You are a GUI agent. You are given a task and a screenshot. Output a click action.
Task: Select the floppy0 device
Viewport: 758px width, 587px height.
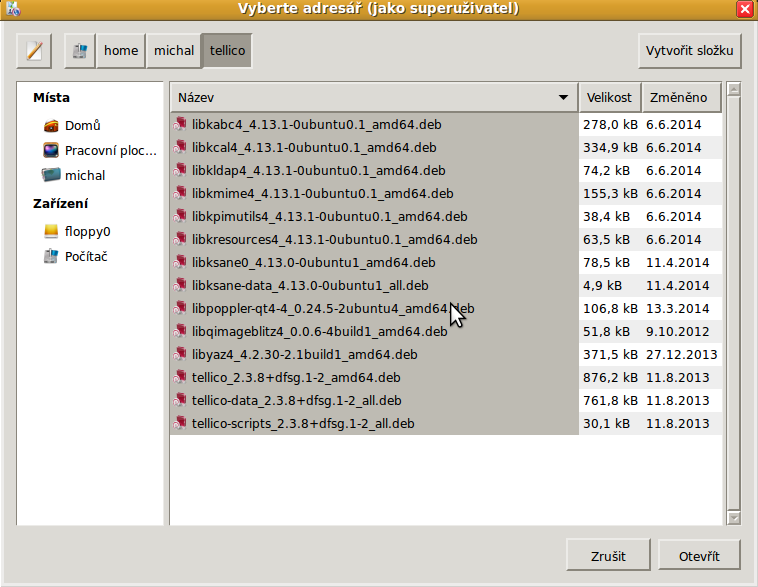pyautogui.click(x=92, y=232)
